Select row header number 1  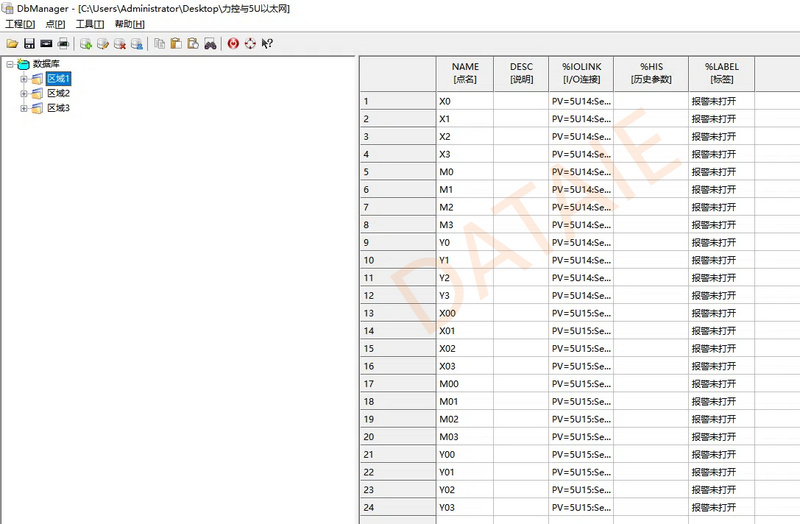click(x=398, y=101)
